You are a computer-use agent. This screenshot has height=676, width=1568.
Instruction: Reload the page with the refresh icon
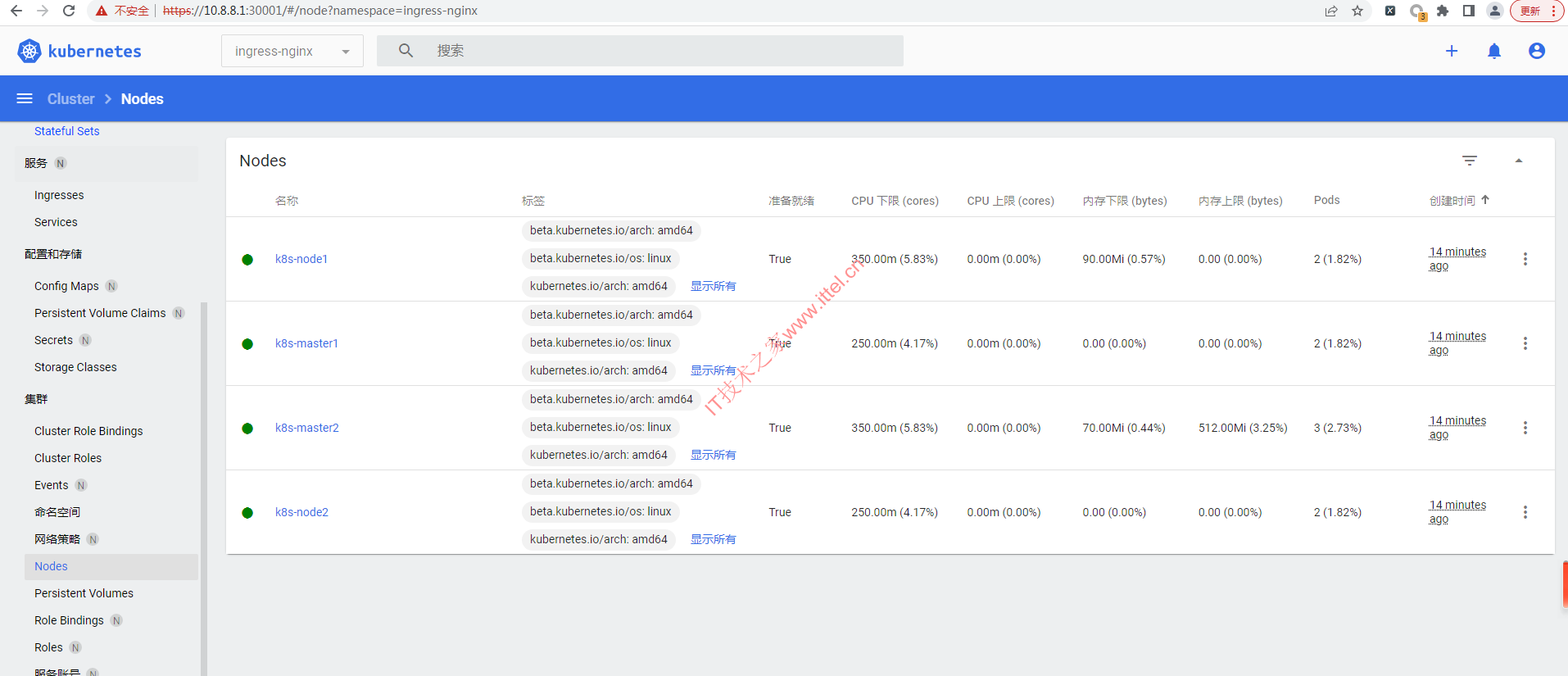(69, 11)
